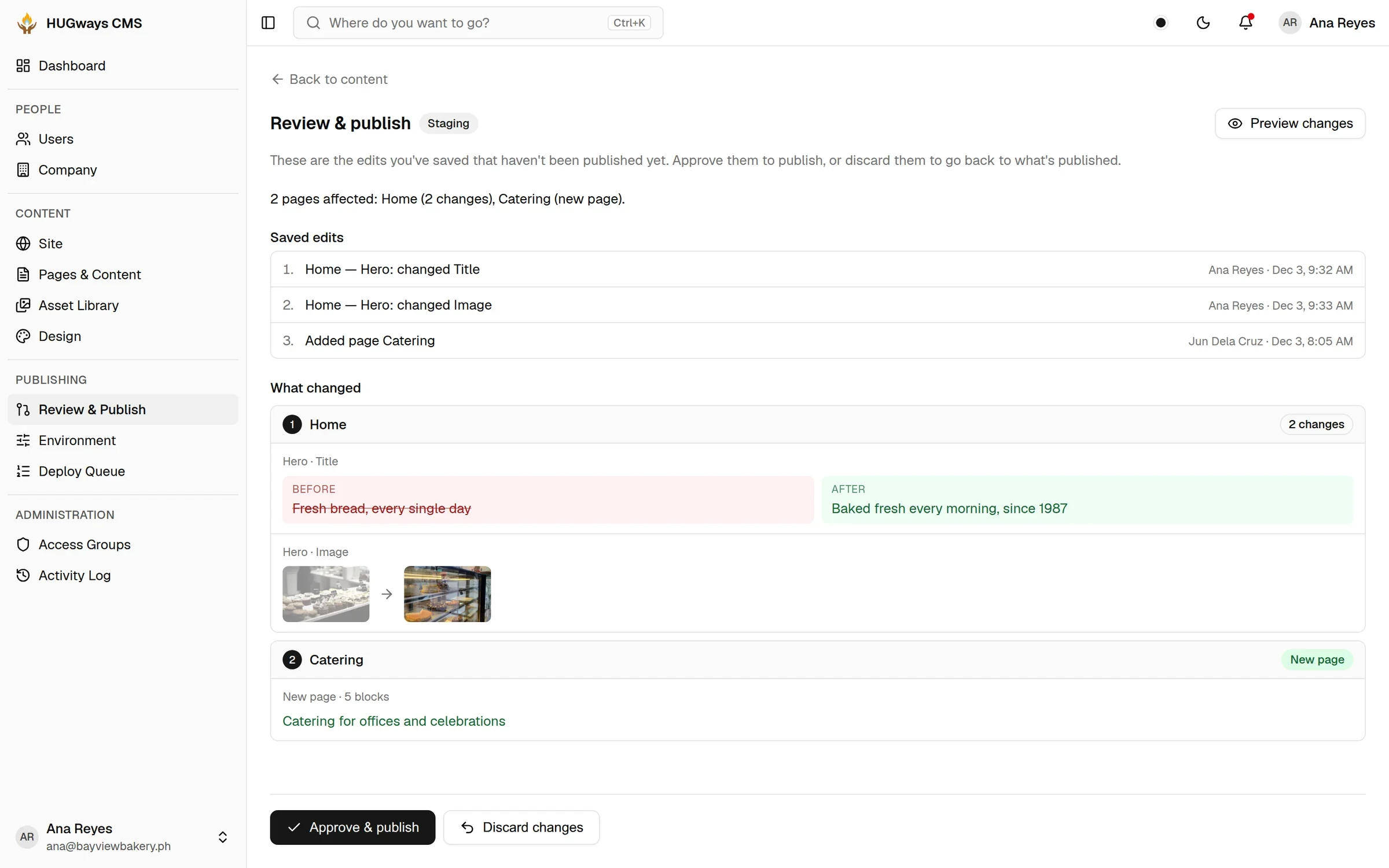Open Access Groups

tap(123, 545)
